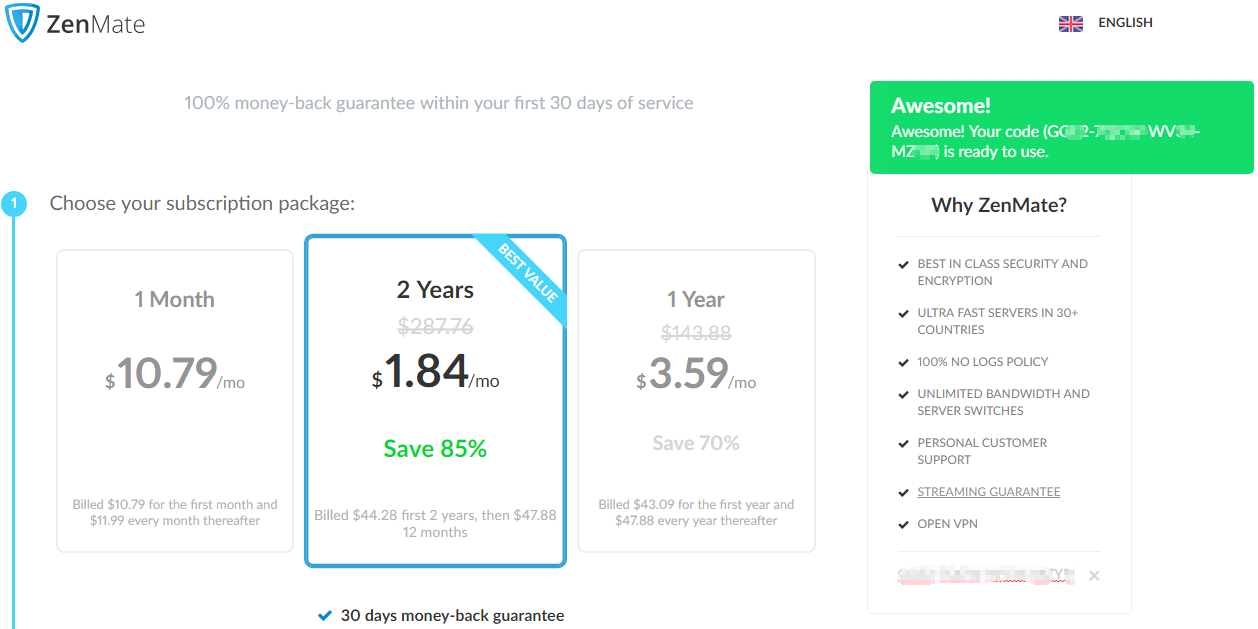The image size is (1258, 629).
Task: Click the ZenMate shield logo icon
Action: (x=22, y=23)
